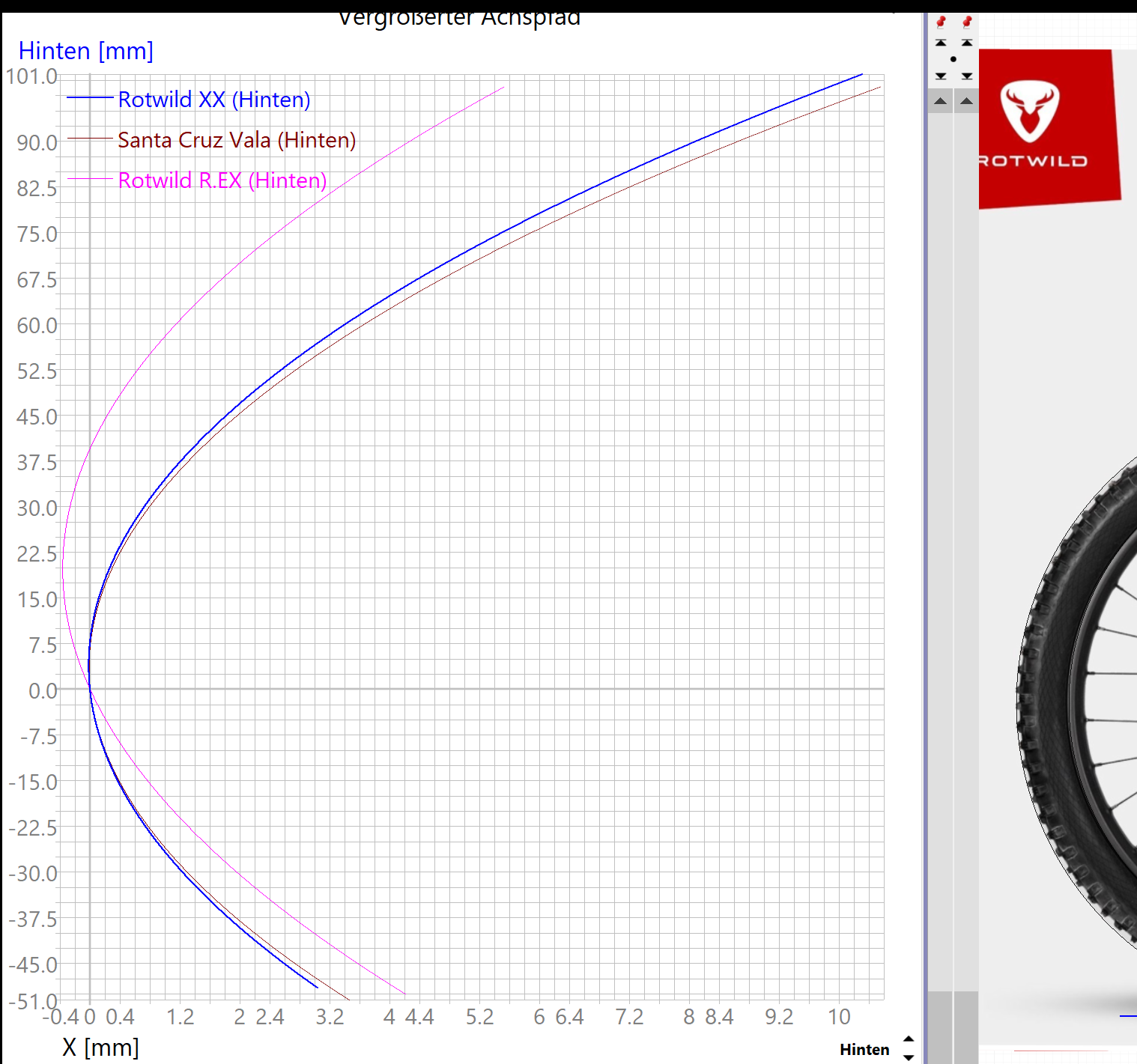Click the right jump-to-bottom arrow icon
Viewport: 1137px width, 1064px height.
click(x=967, y=76)
